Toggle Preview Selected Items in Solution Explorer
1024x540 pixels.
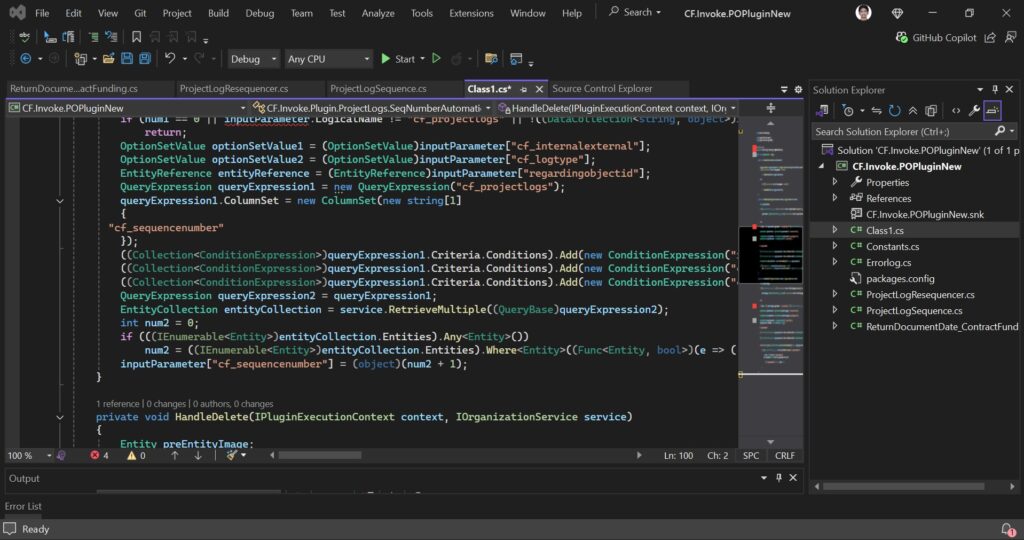[x=993, y=110]
